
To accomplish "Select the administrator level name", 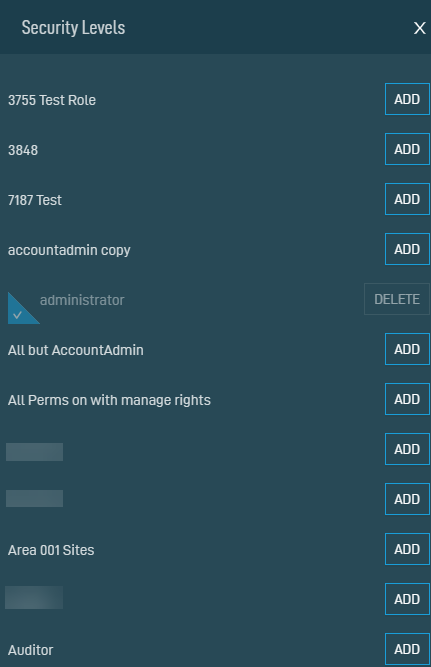I will [x=82, y=300].
